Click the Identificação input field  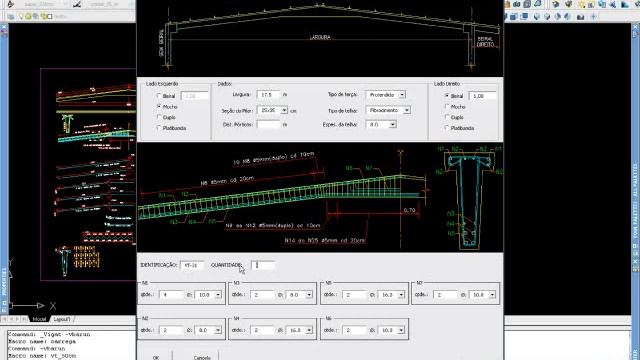(192, 265)
